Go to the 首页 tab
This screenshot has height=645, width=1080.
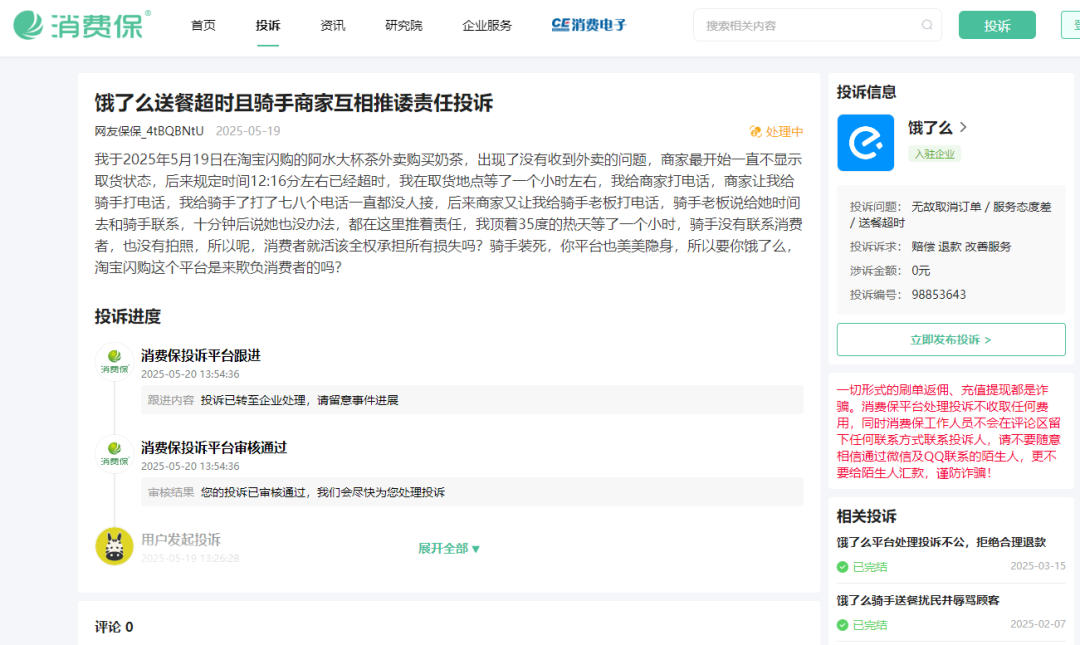(203, 25)
